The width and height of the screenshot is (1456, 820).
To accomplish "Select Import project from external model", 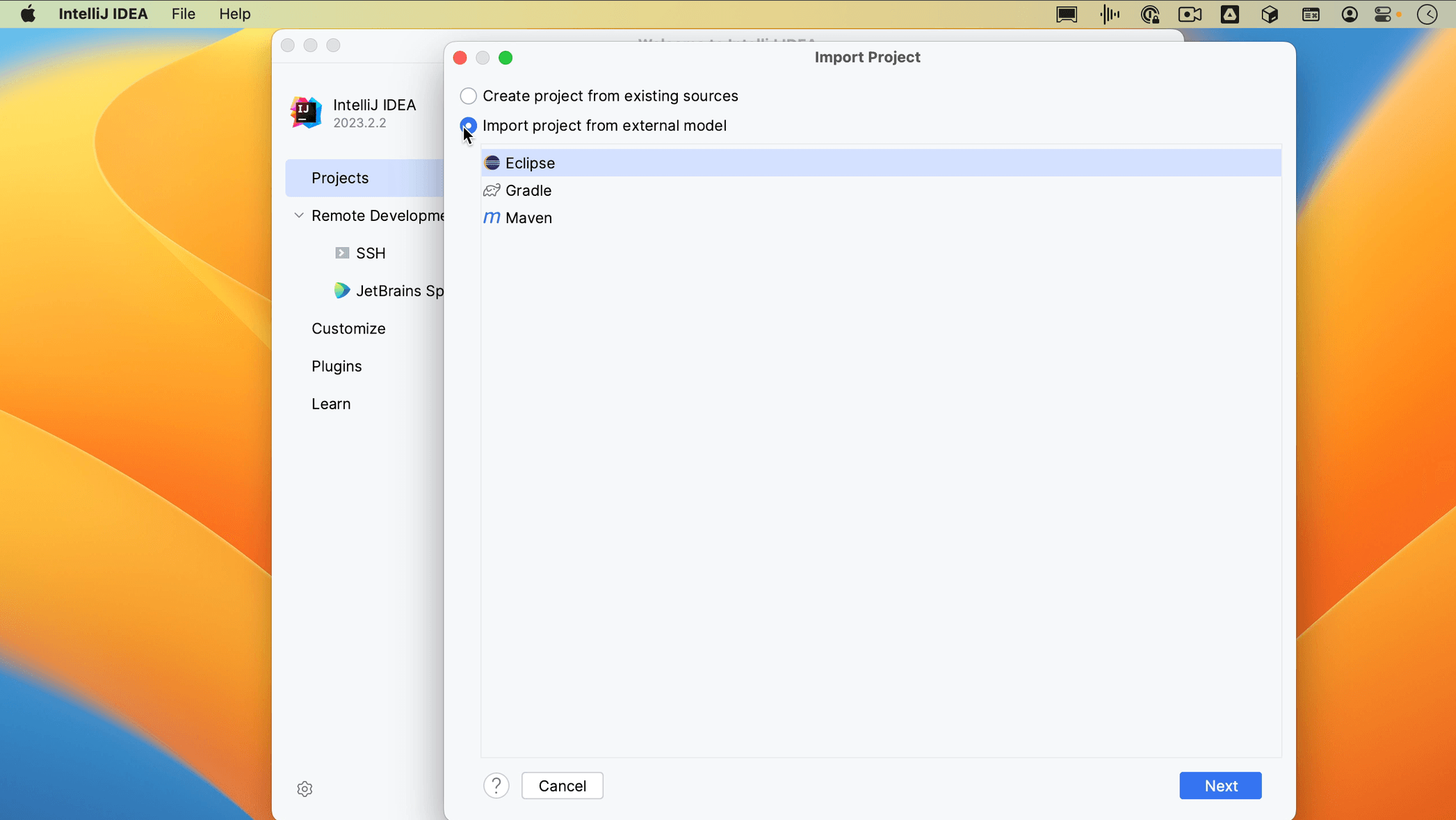I will click(x=468, y=126).
